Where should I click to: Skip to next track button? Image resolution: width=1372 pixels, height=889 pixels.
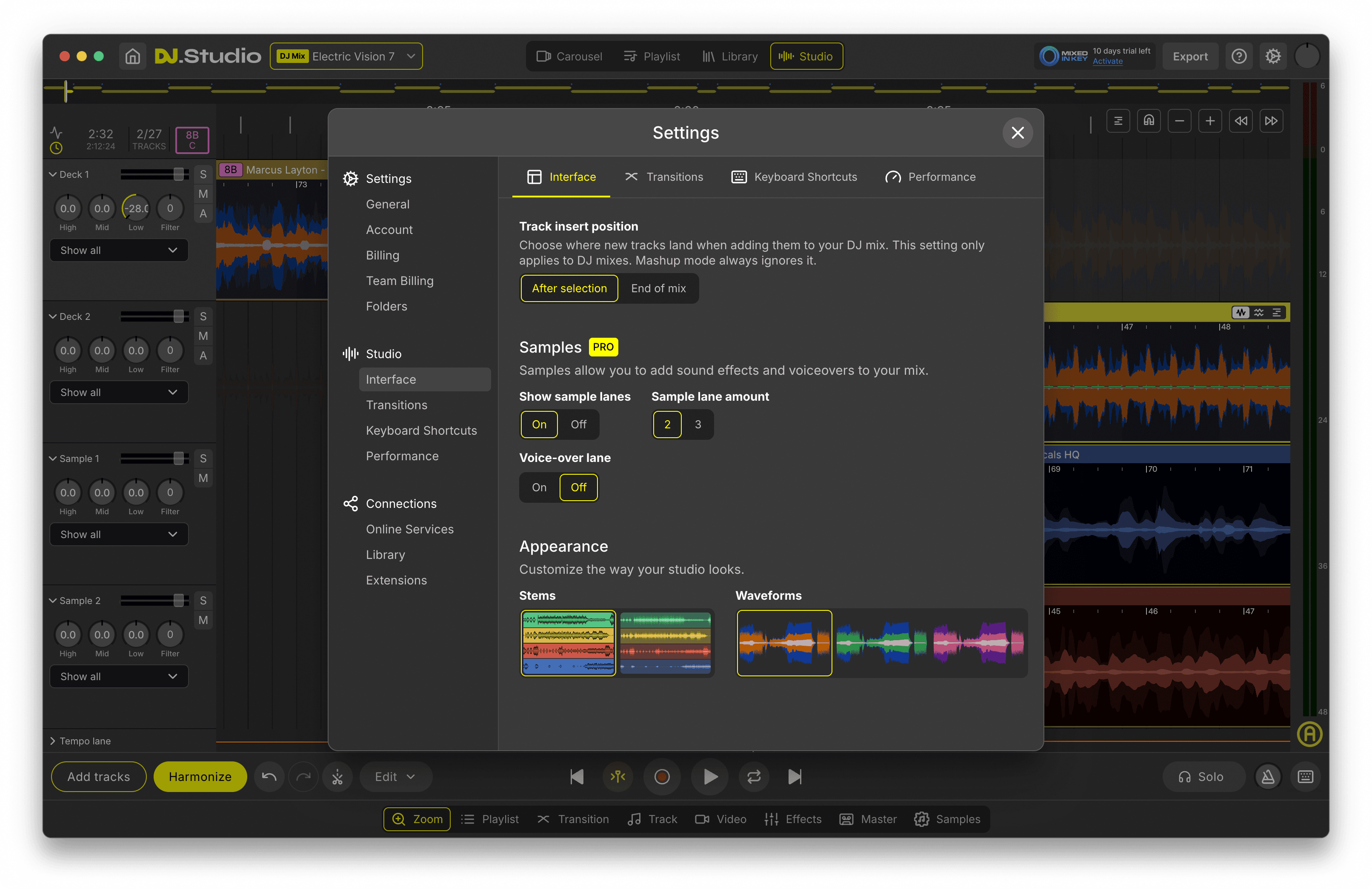(795, 777)
